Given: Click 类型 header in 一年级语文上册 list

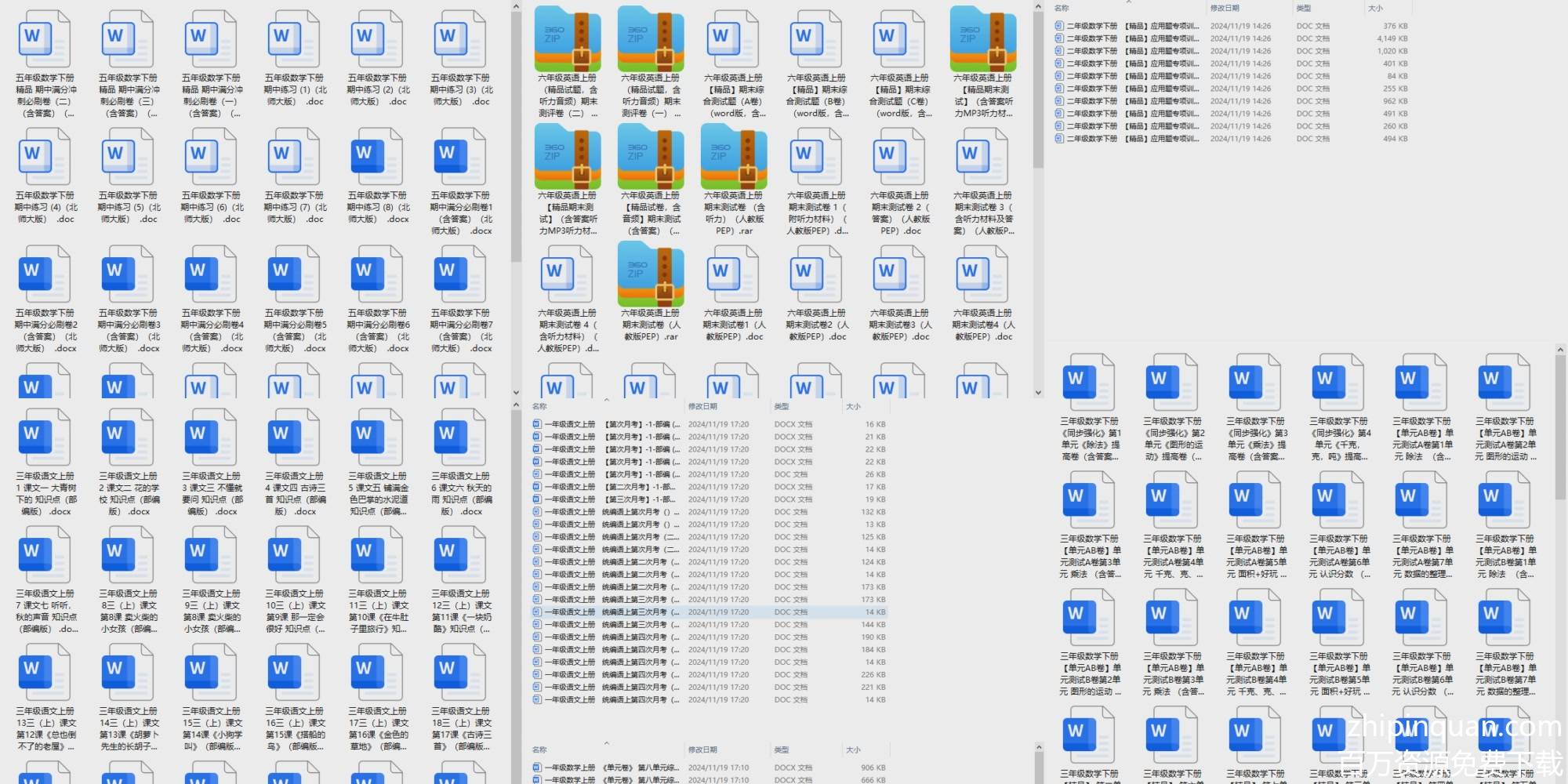Looking at the screenshot, I should (x=782, y=406).
